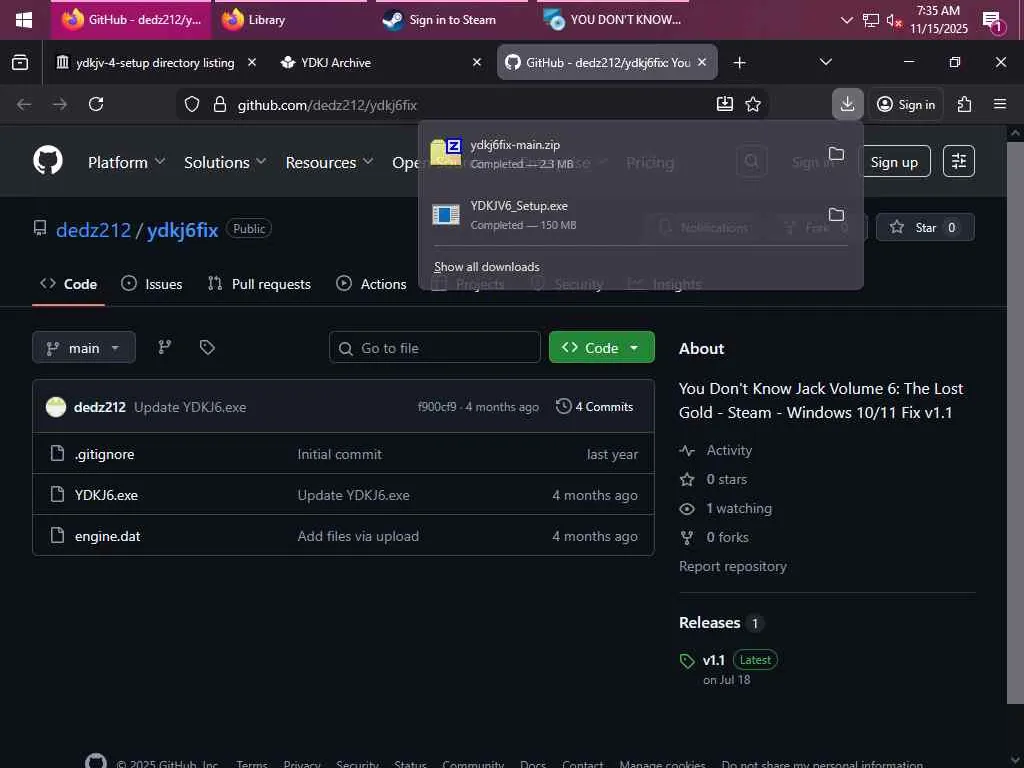Open the ydkj6fix repository link
Screen dimensions: 1024x768
182,230
